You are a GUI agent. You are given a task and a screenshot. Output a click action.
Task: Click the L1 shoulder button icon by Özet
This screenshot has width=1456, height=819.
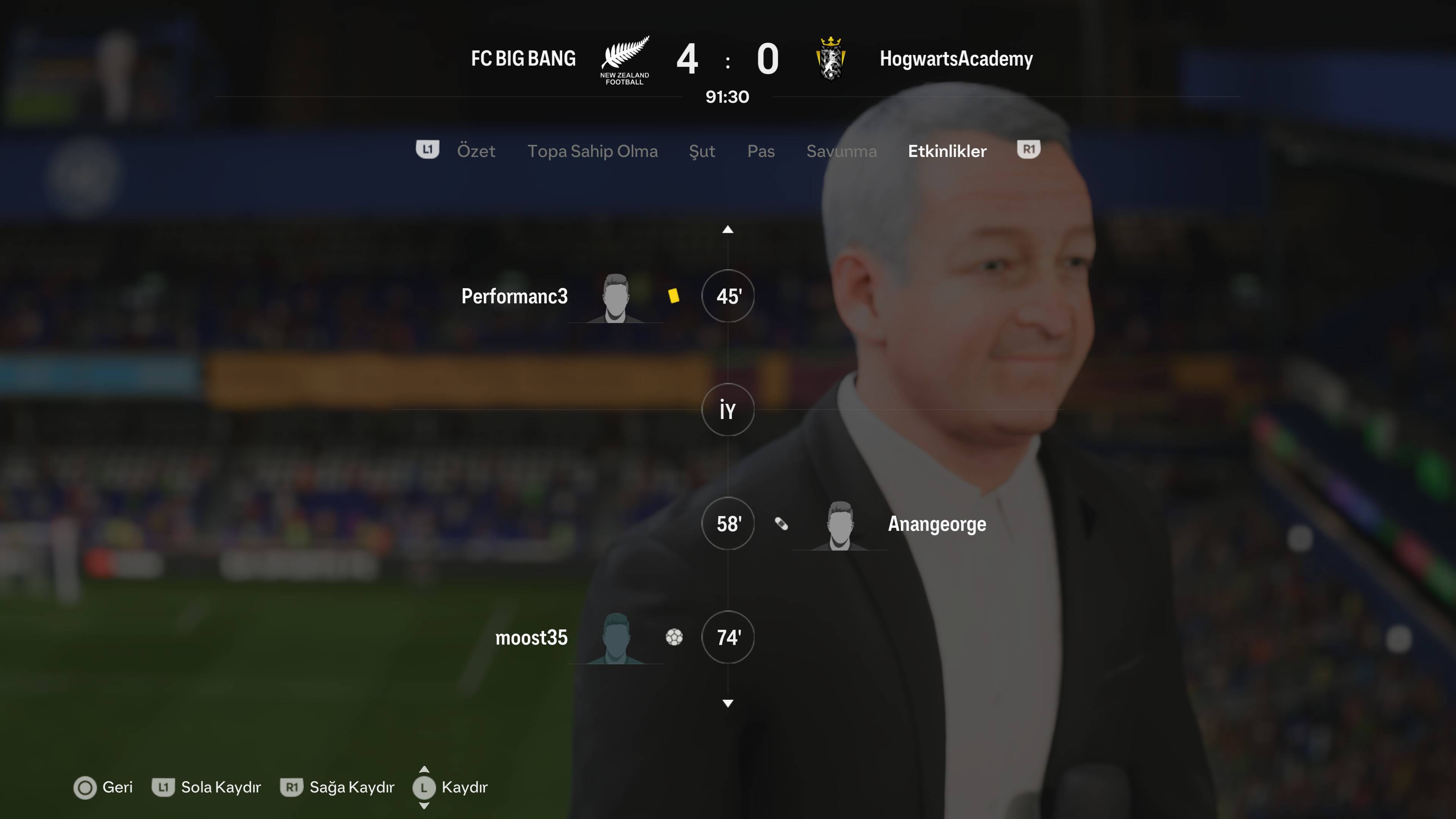[x=427, y=150]
